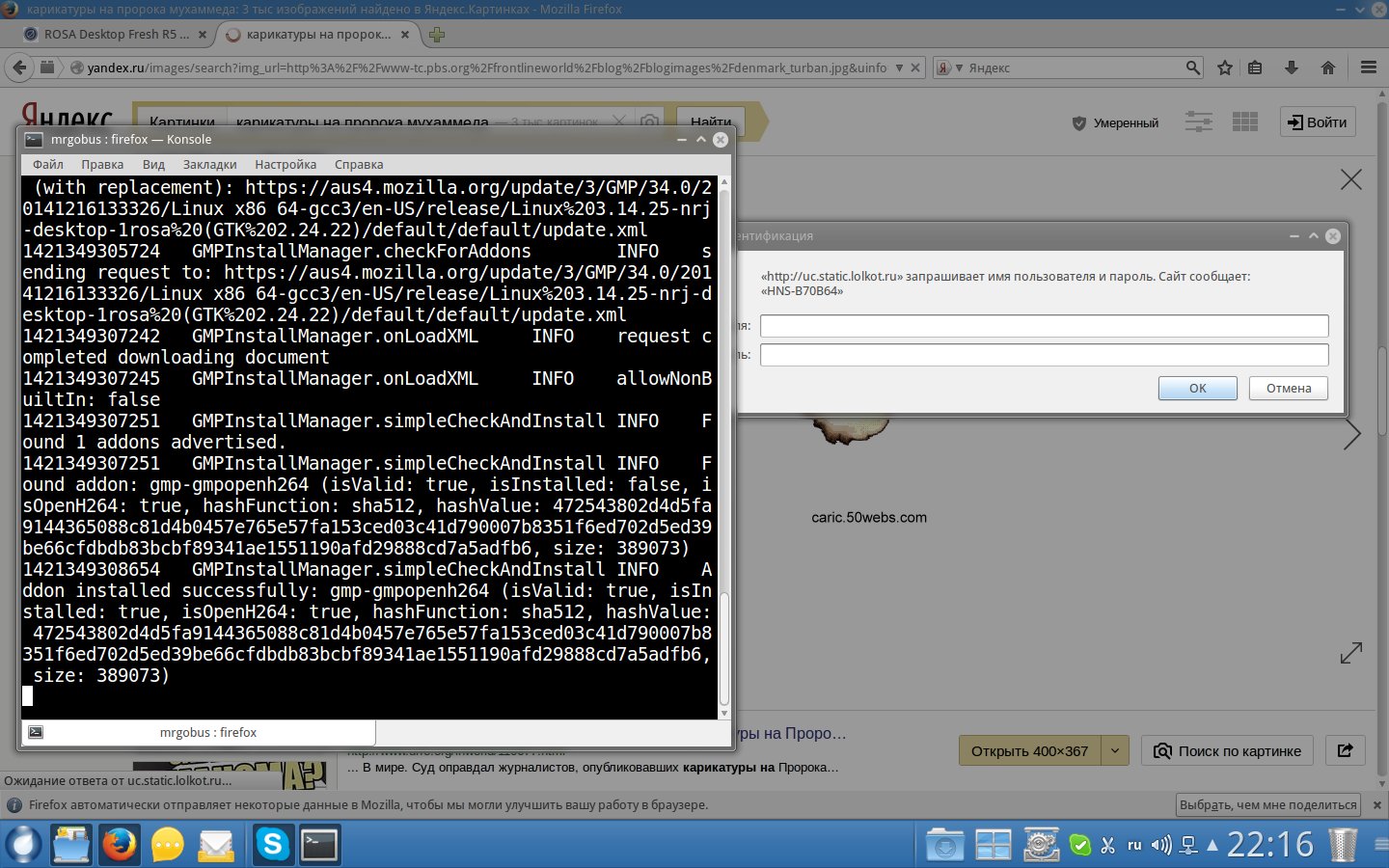Close the Yandex image viewer

coord(1351,179)
